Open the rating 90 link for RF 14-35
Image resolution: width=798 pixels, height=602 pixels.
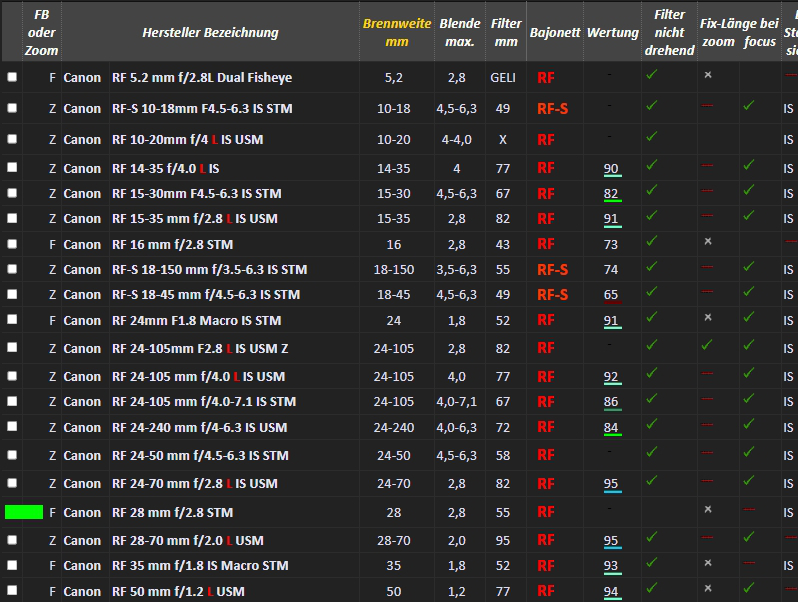(x=611, y=169)
